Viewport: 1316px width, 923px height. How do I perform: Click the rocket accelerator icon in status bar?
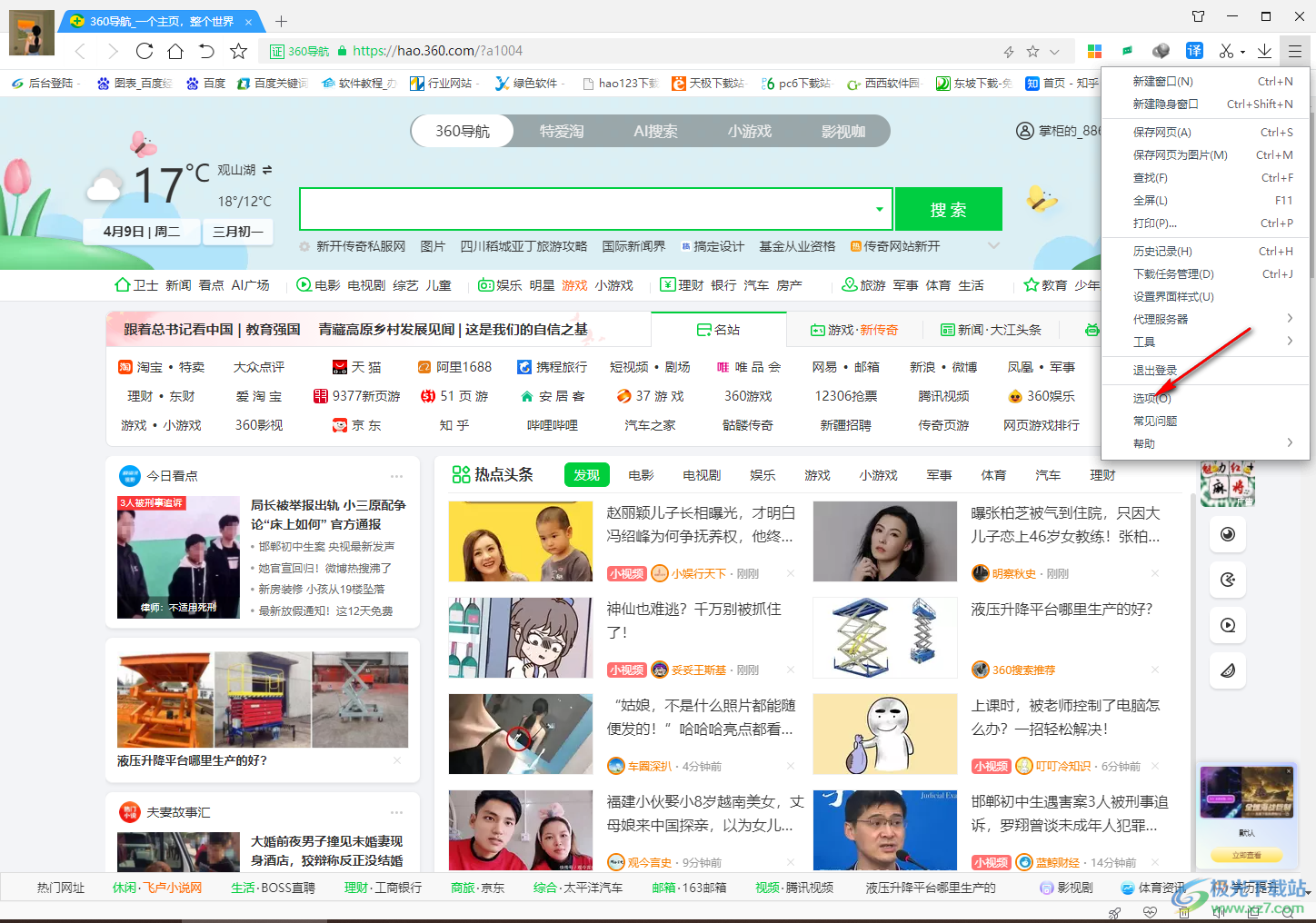[1115, 912]
